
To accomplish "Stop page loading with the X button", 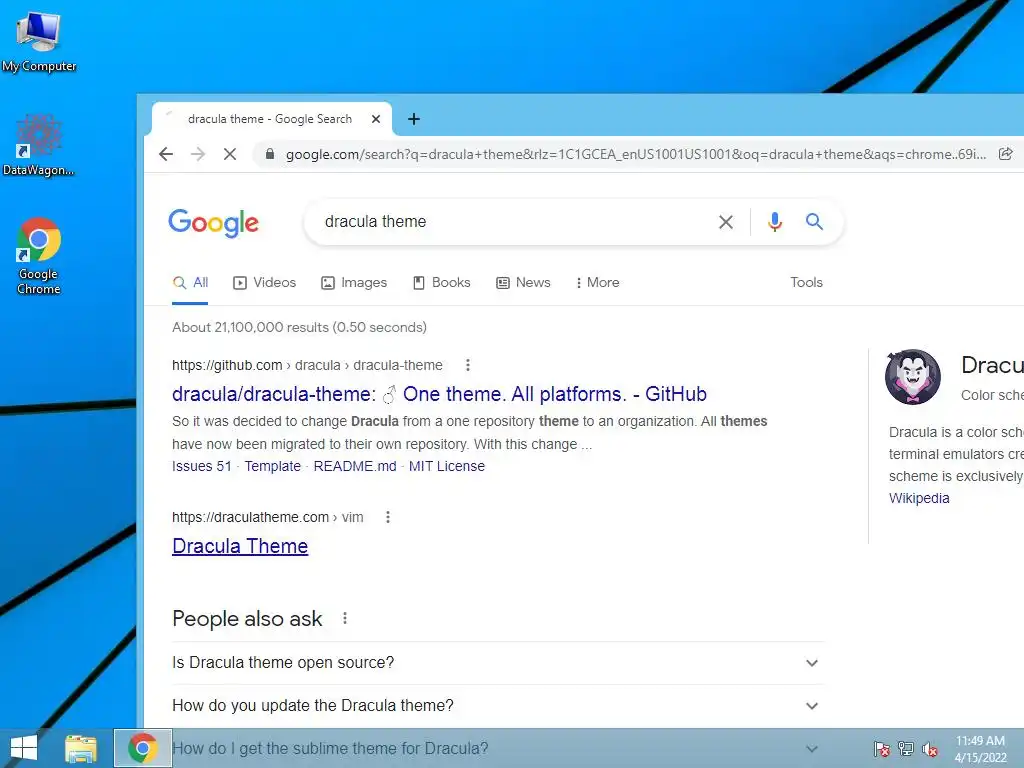I will click(x=230, y=154).
